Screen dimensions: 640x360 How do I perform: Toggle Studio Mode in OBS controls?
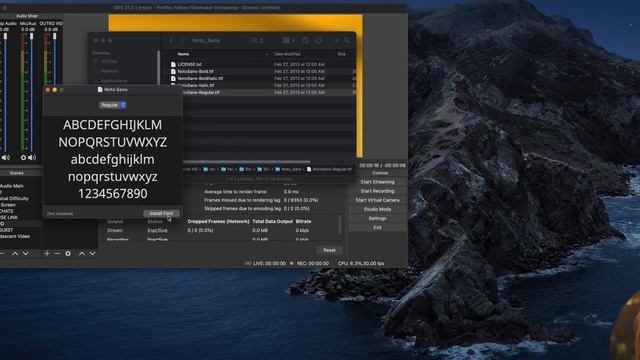[378, 209]
